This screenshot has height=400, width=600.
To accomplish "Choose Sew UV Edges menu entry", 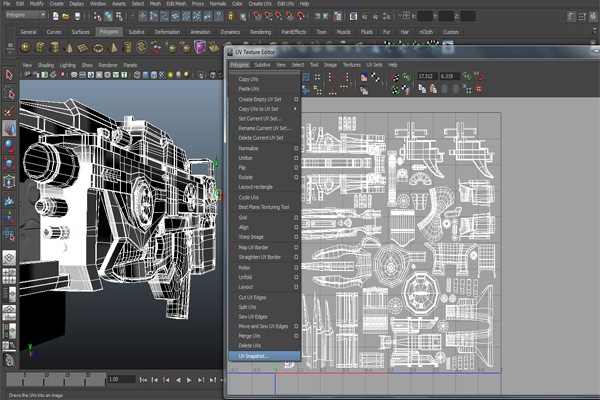I will click(x=253, y=317).
